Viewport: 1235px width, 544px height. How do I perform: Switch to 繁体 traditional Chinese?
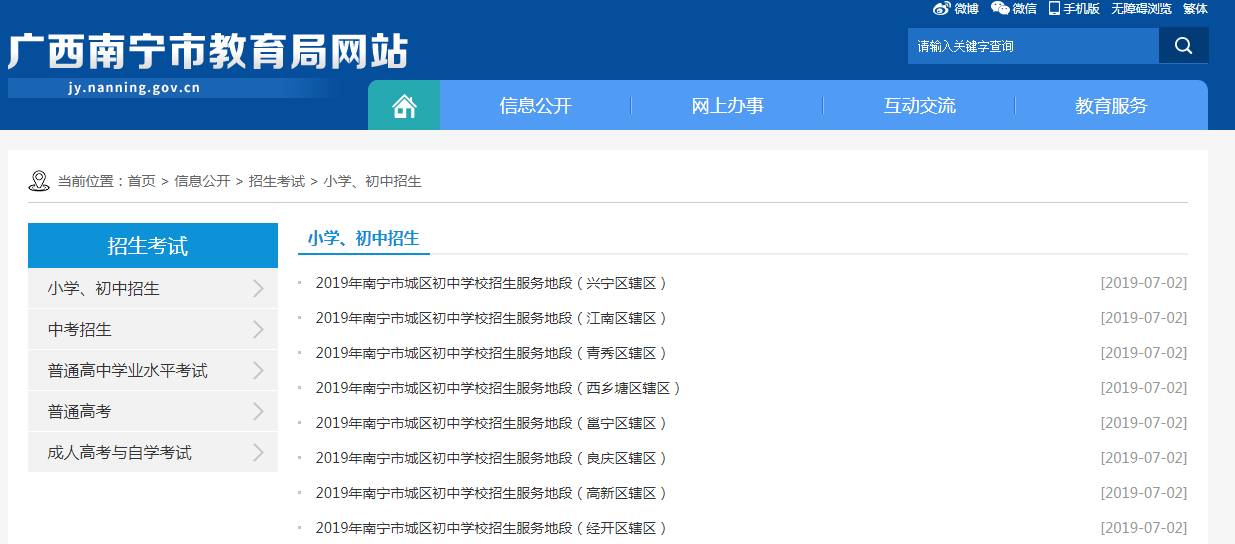tap(1195, 8)
